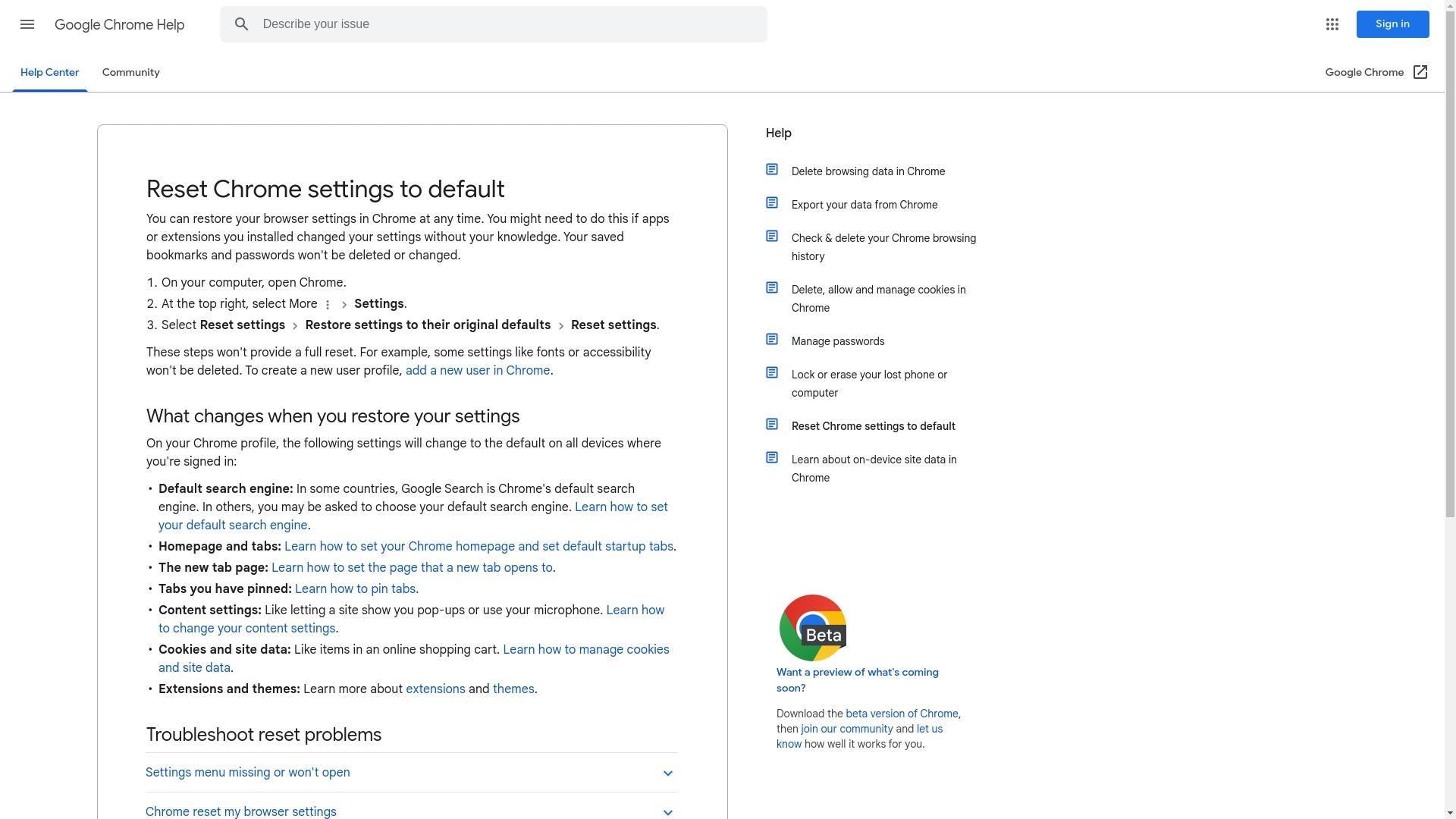Click the Google Chrome Help title
Viewport: 1456px width, 819px height.
point(120,25)
